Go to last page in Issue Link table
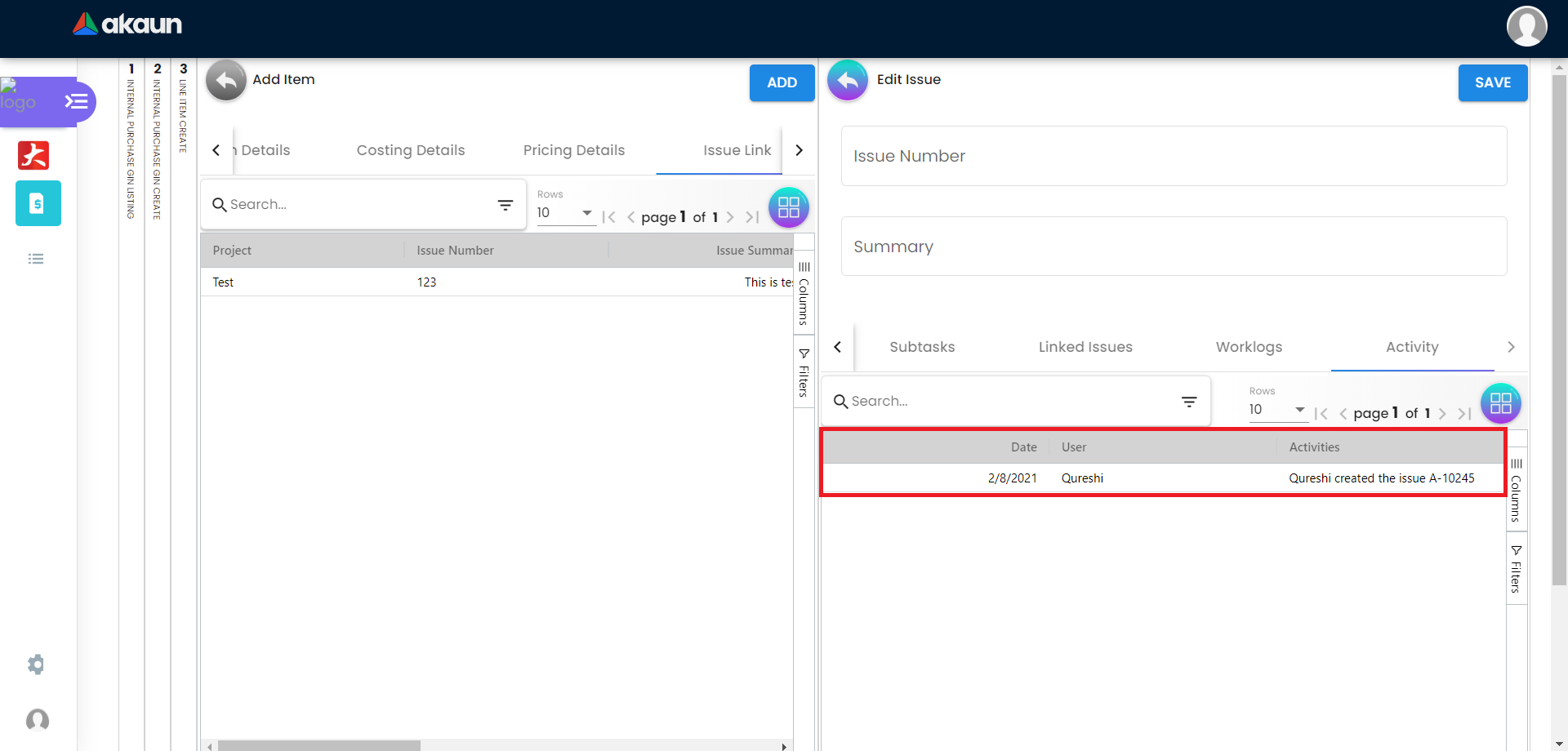 [752, 217]
